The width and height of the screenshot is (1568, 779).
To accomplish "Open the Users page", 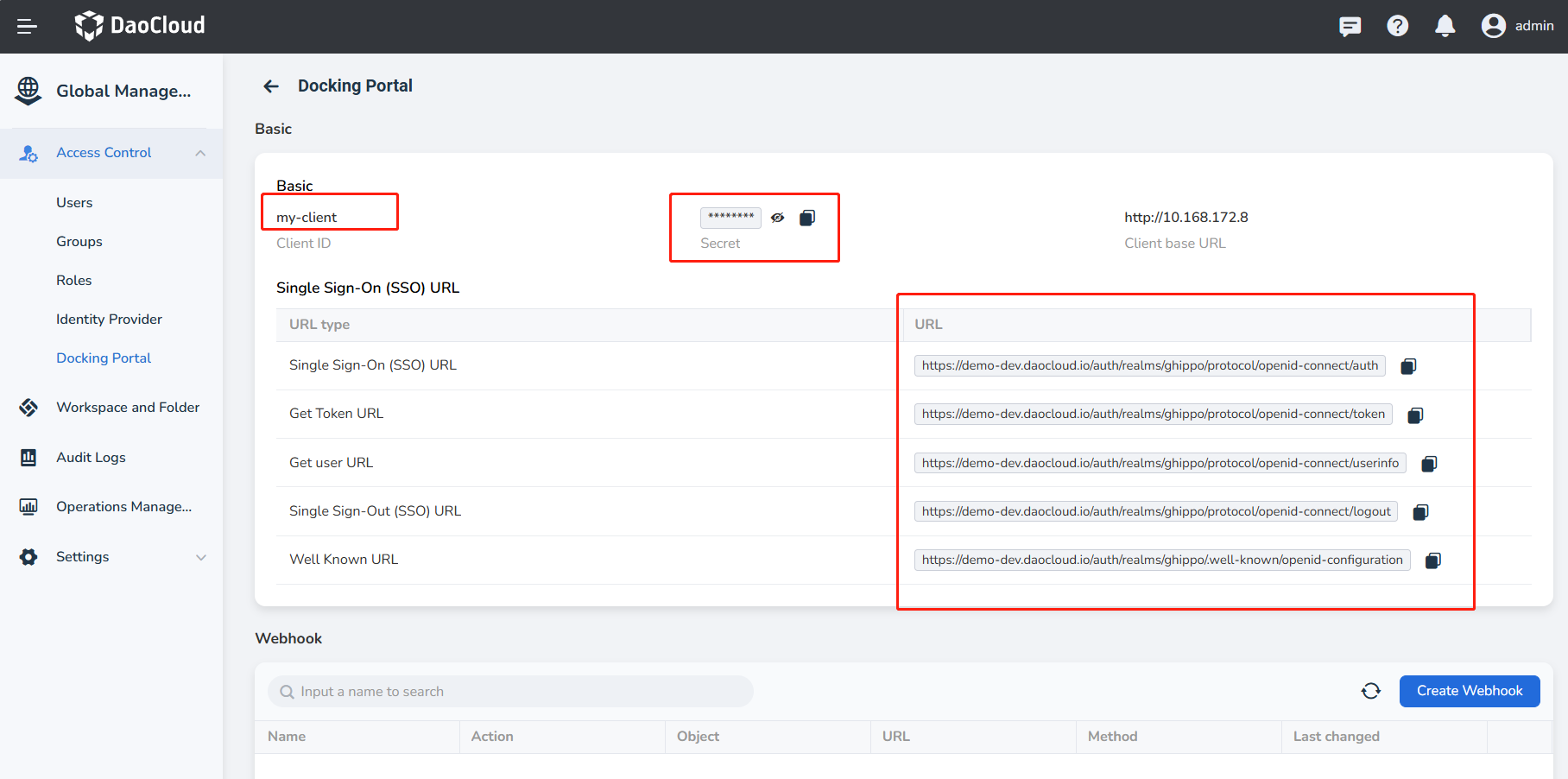I will tap(74, 203).
